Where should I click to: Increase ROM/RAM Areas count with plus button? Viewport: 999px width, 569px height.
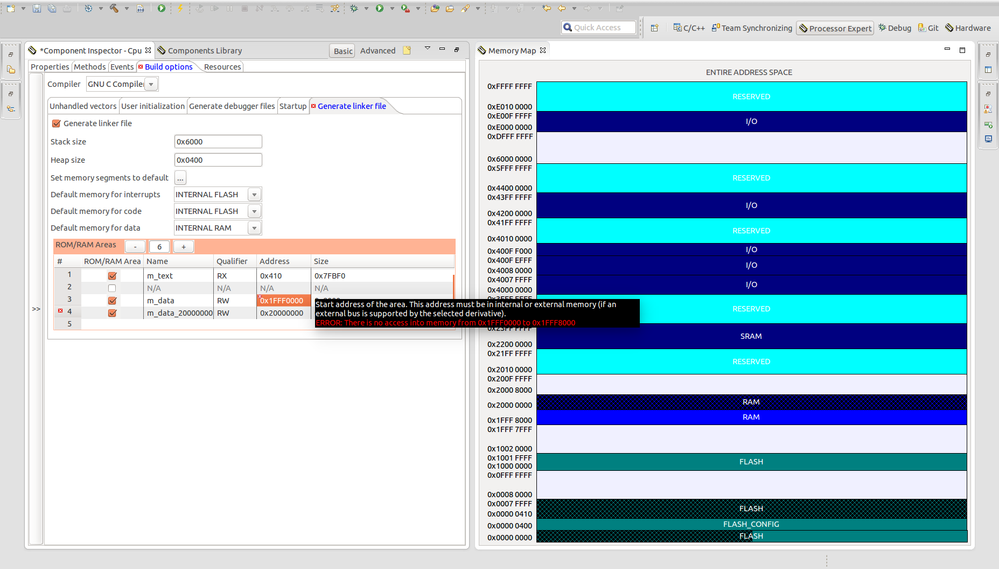[x=183, y=247]
